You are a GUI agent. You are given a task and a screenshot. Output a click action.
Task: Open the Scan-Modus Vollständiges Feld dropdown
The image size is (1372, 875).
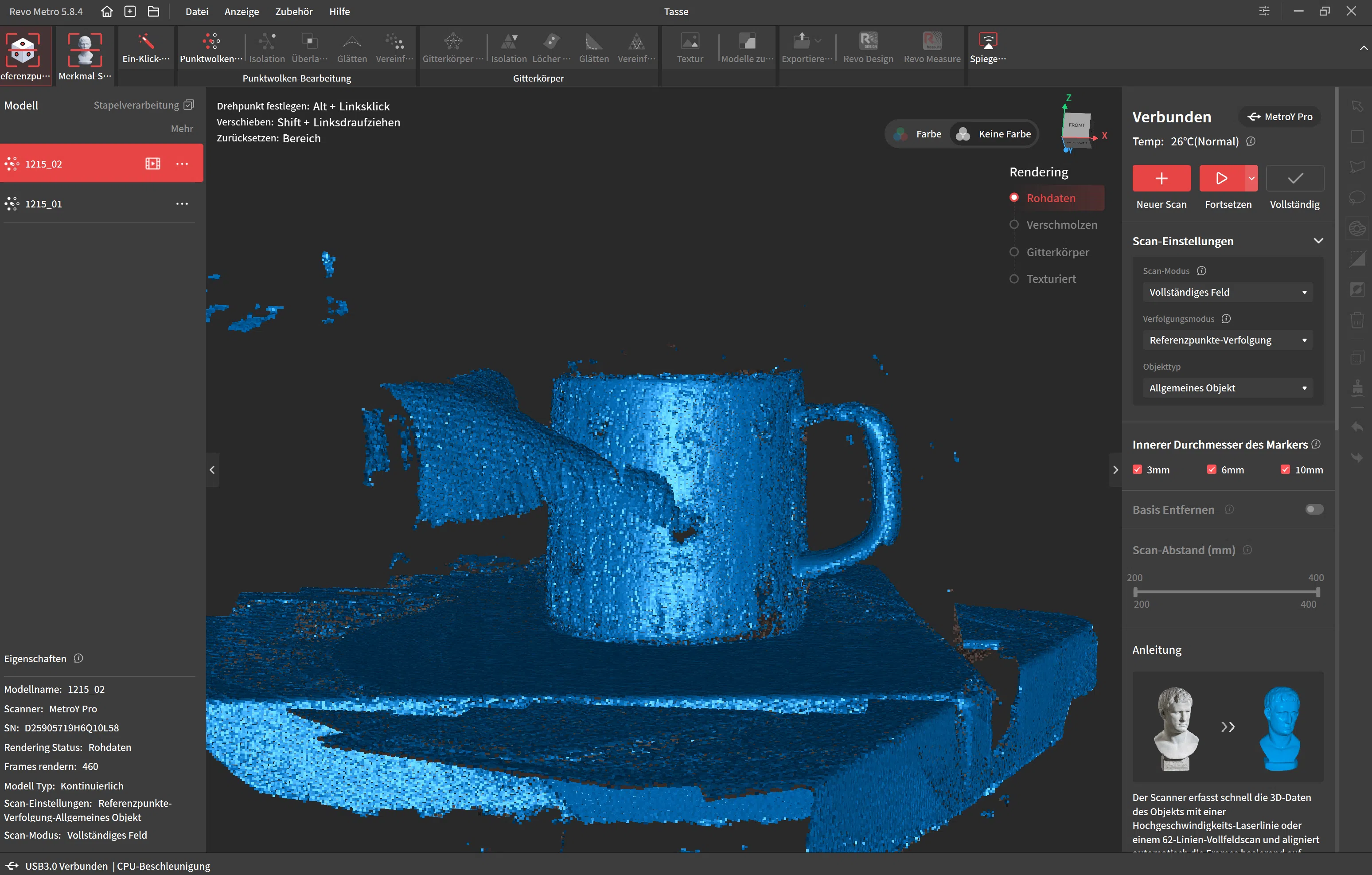pyautogui.click(x=1227, y=292)
